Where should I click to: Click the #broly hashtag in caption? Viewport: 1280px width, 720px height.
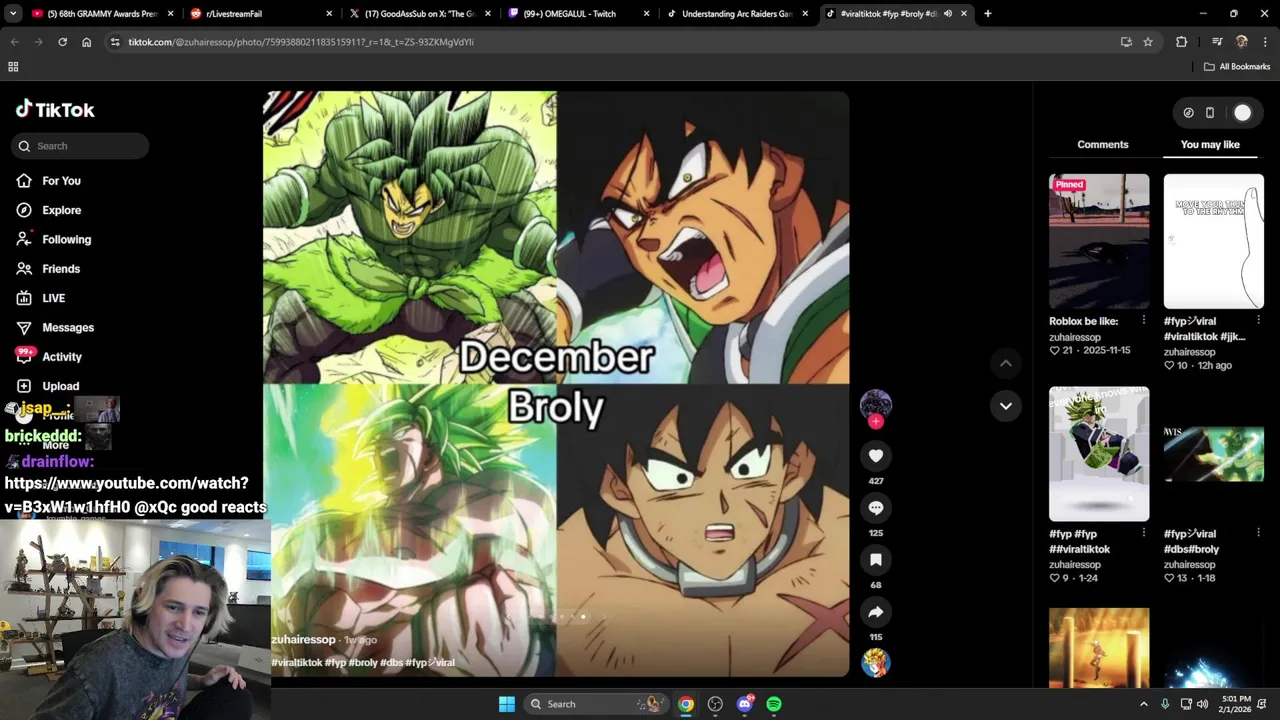[363, 663]
